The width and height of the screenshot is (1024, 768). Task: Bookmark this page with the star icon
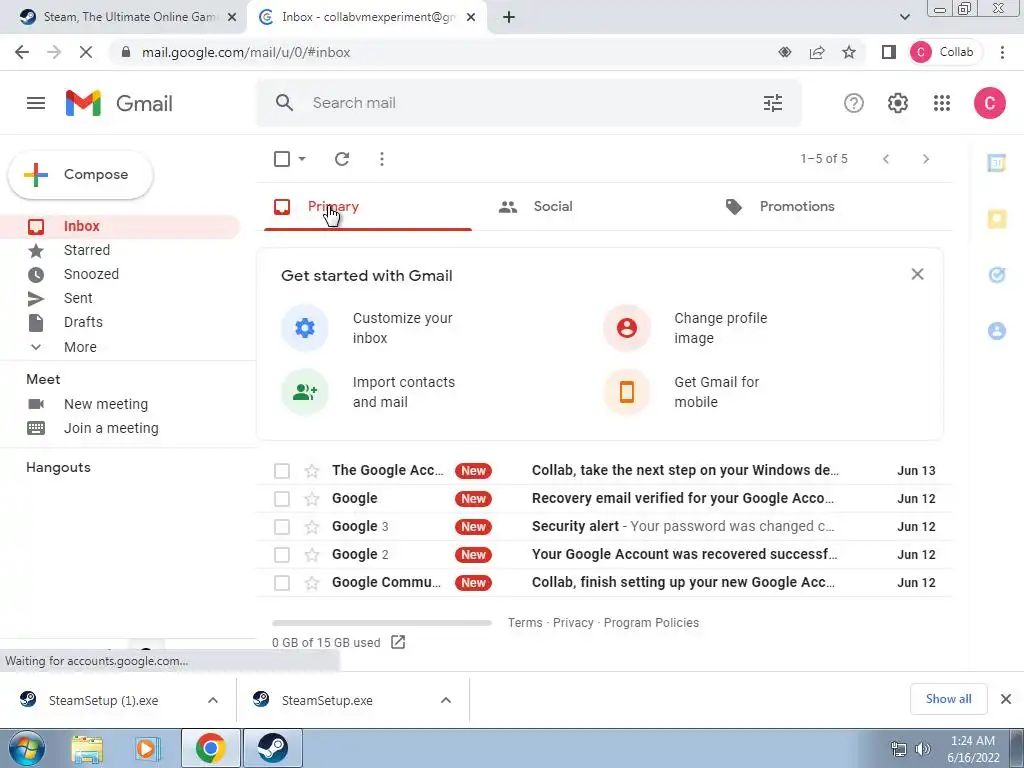(848, 52)
